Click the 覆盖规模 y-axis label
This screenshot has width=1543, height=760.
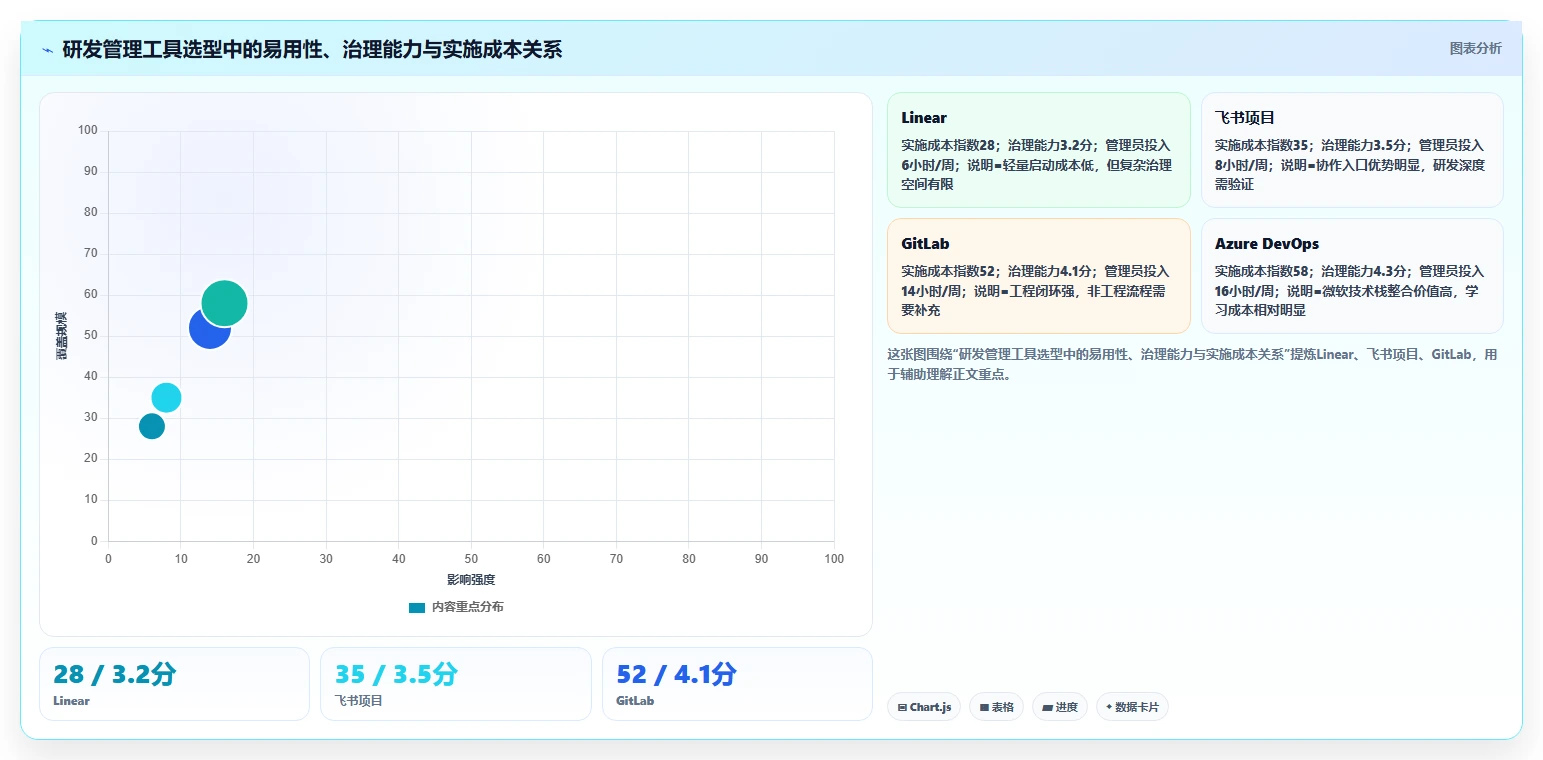pos(62,336)
